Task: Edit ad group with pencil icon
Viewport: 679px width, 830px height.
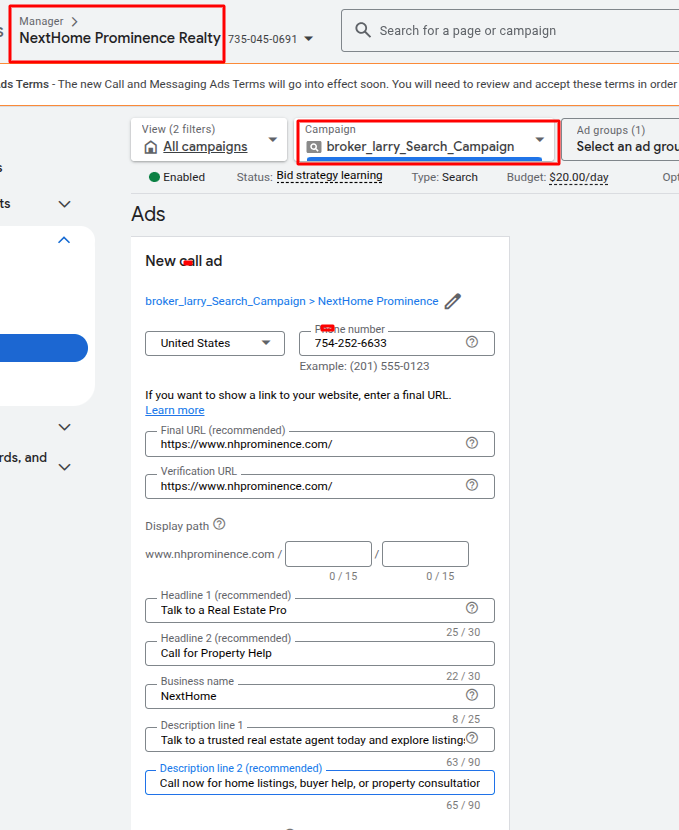Action: tap(452, 301)
